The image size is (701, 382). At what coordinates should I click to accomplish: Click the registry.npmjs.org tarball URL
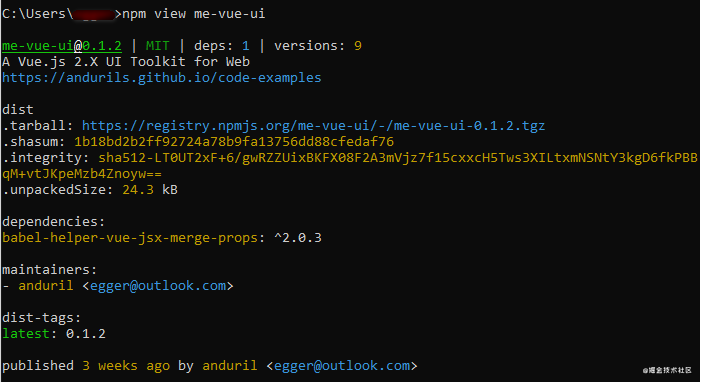(x=313, y=126)
